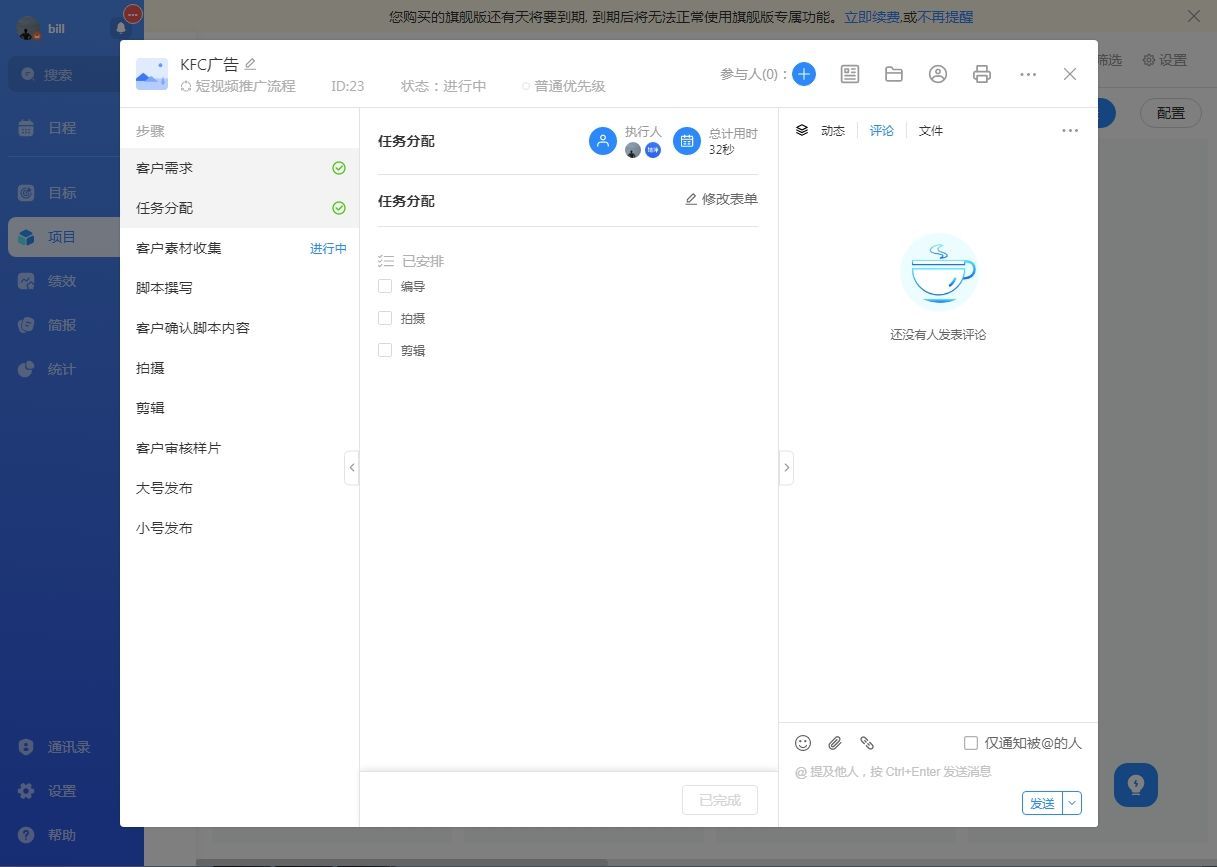Click the layers icon beside 动态
The height and width of the screenshot is (867, 1217).
click(802, 130)
